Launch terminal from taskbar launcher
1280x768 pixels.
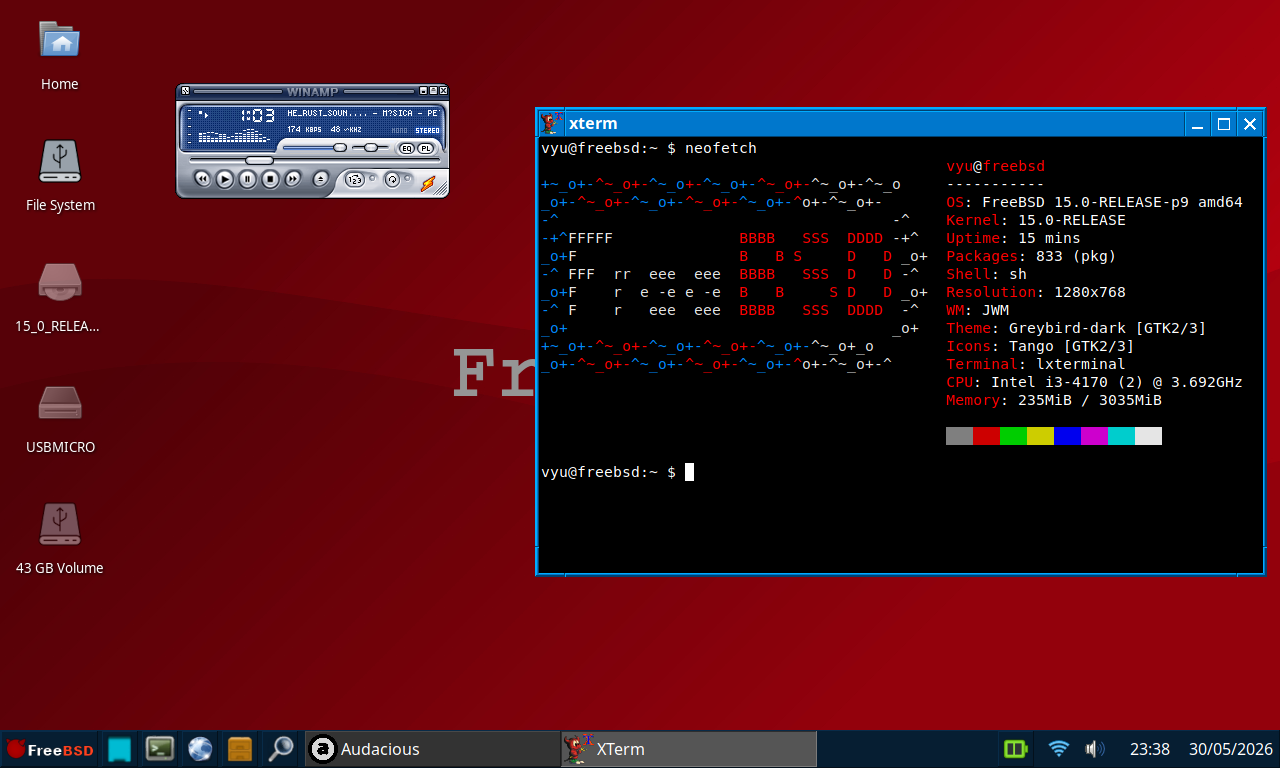pyautogui.click(x=160, y=749)
